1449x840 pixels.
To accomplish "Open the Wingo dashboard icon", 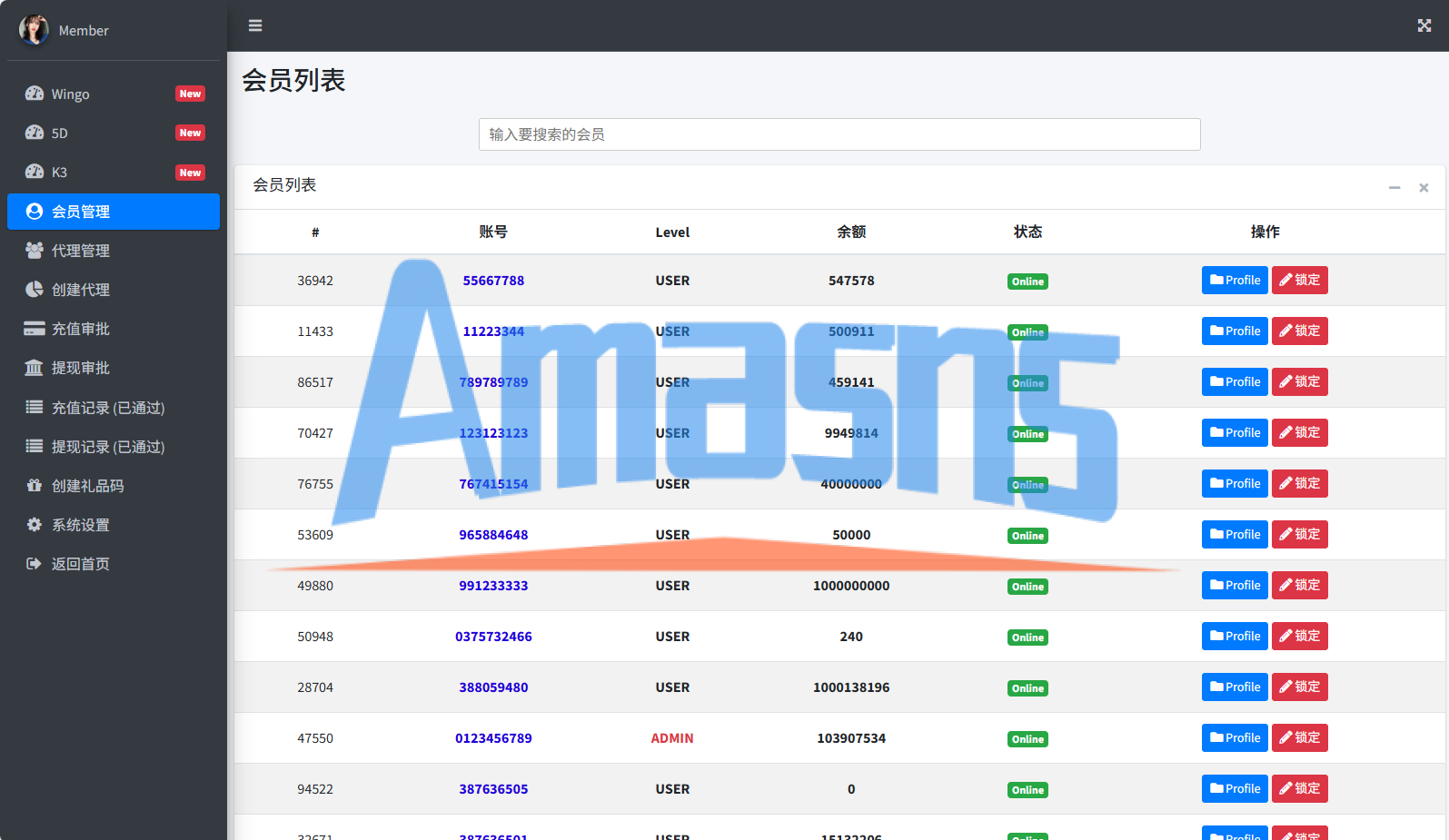I will click(x=35, y=94).
